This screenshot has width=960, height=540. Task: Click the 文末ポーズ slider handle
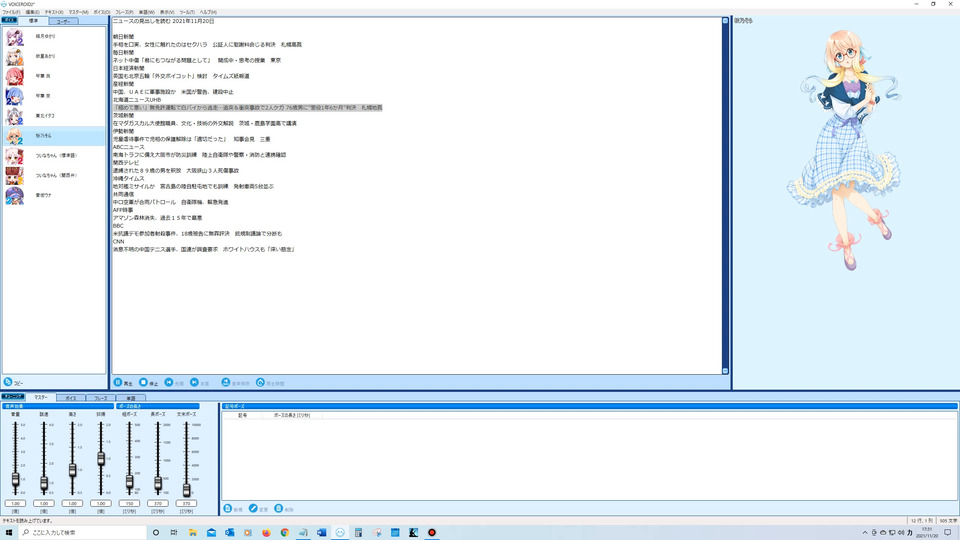tap(186, 489)
